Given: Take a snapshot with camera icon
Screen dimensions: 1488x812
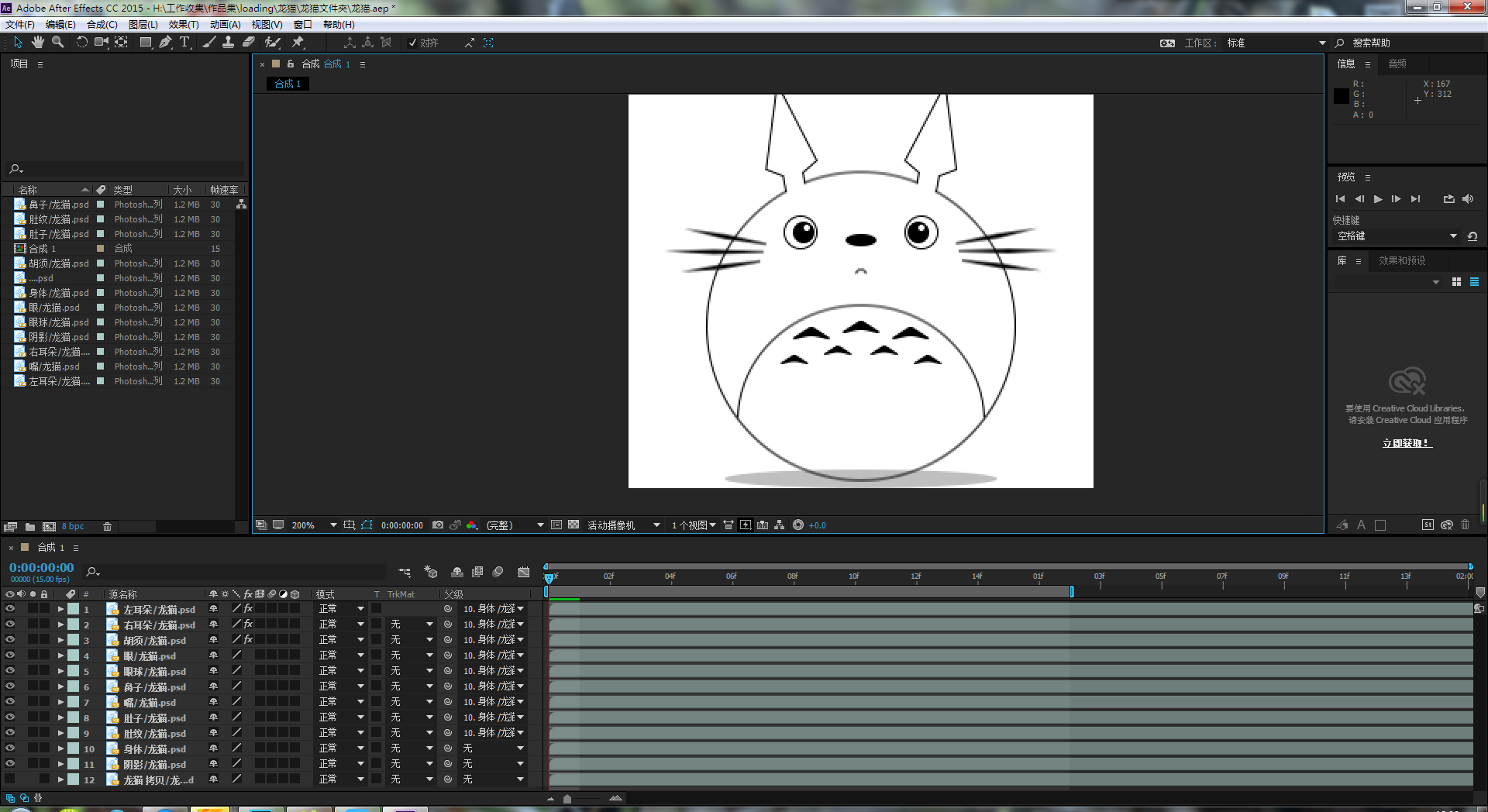Looking at the screenshot, I should tap(438, 525).
